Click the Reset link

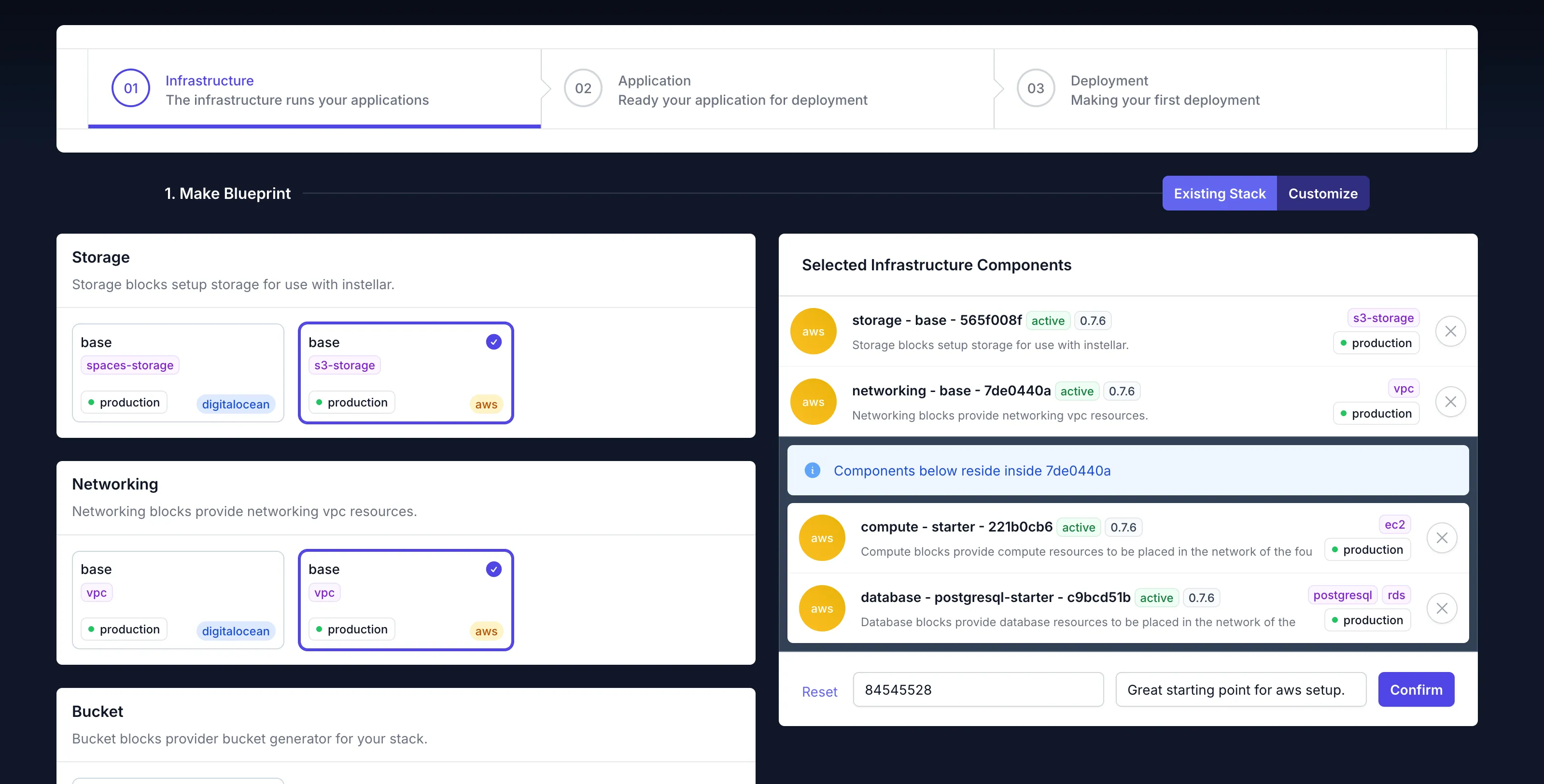[x=819, y=692]
